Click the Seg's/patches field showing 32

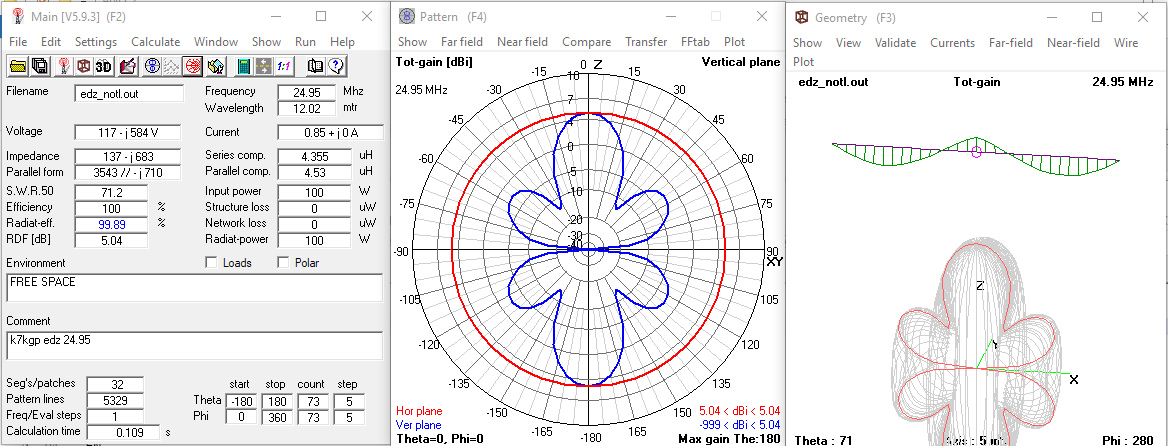[x=116, y=384]
